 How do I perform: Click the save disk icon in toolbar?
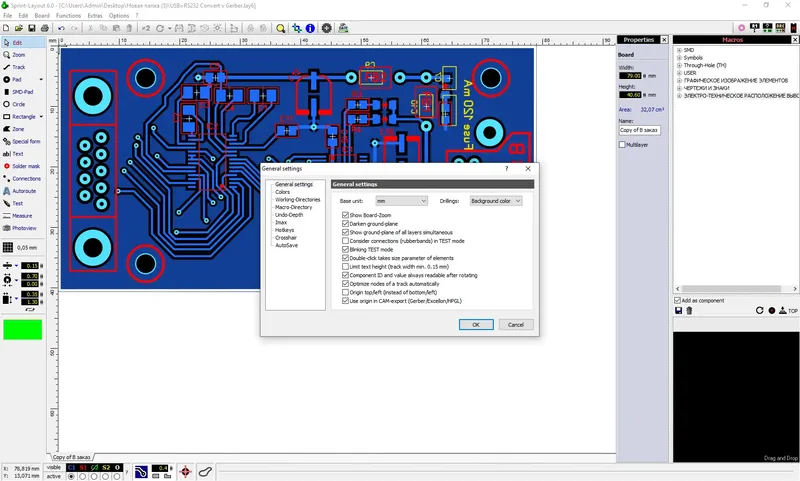coord(32,28)
